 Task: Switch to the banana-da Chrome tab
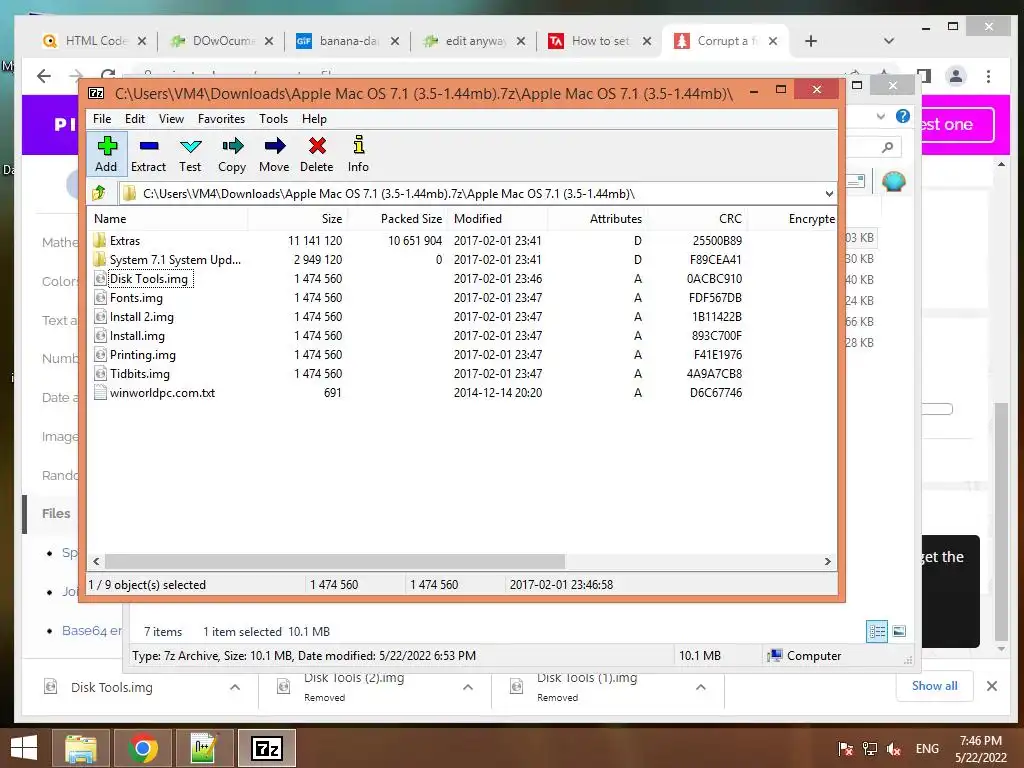pos(347,41)
